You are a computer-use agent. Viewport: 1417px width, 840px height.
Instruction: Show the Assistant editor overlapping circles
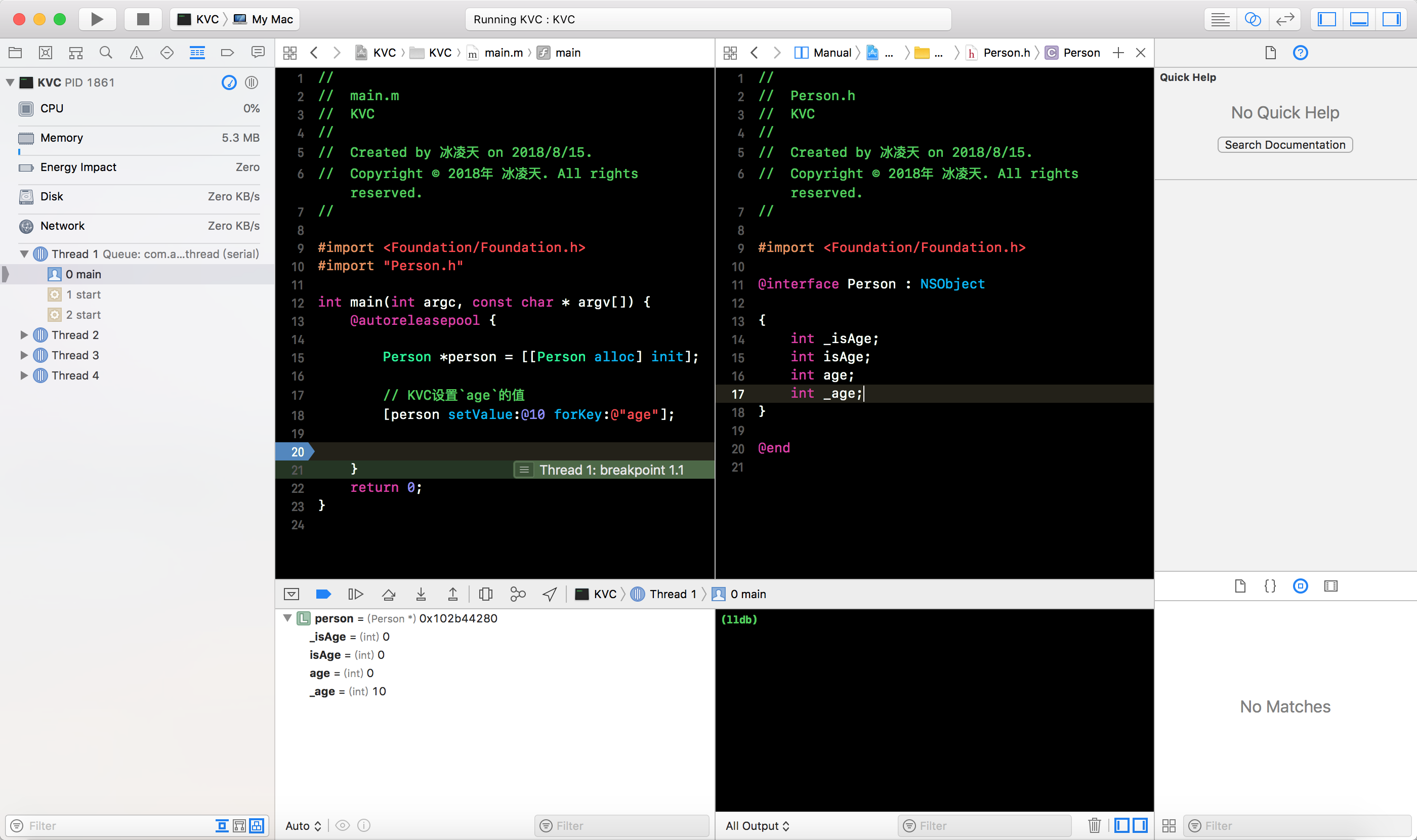[1252, 19]
